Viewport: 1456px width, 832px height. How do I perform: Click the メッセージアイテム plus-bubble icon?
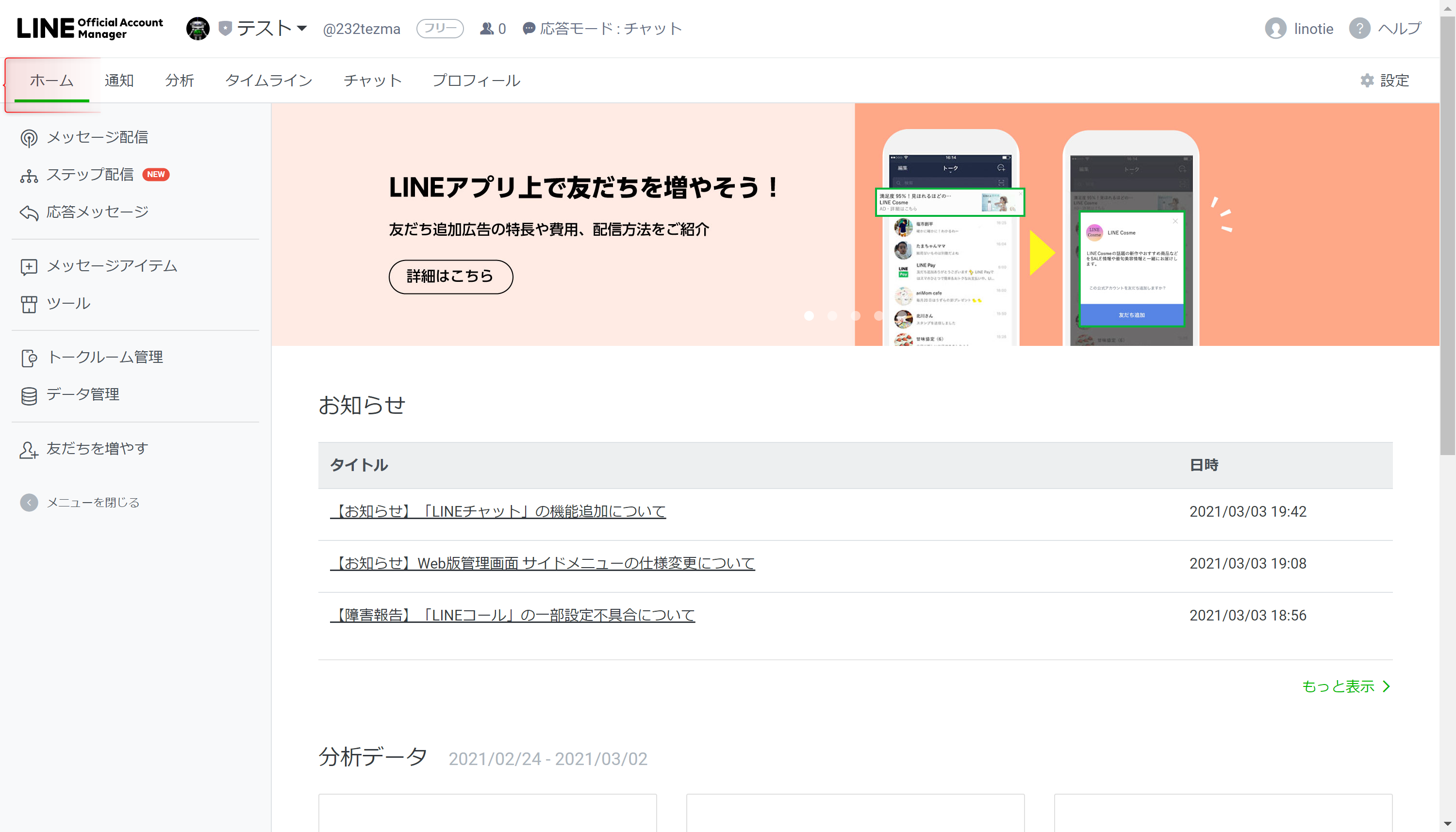click(29, 267)
